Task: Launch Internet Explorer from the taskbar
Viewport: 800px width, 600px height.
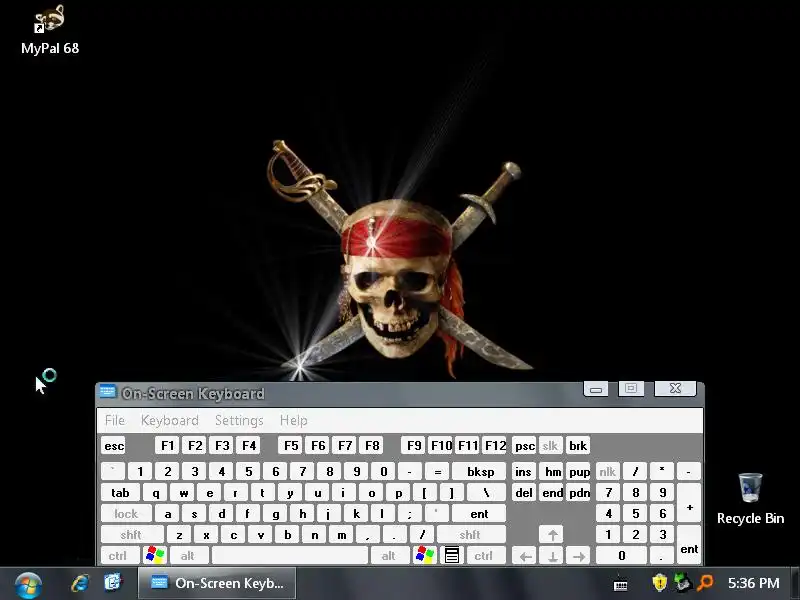Action: [80, 583]
